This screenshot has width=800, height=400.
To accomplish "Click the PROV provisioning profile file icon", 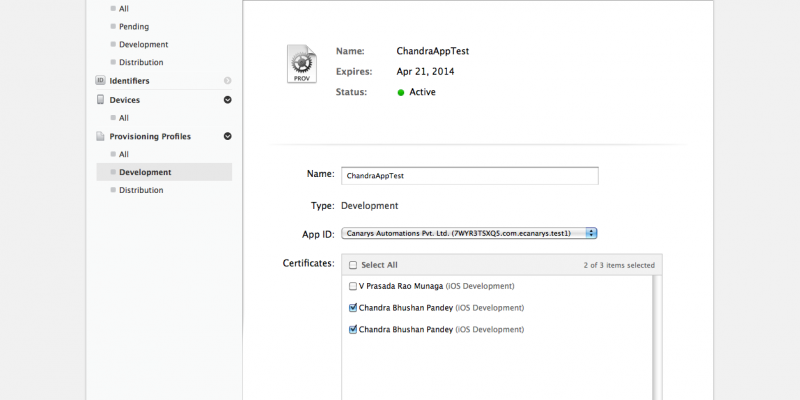I will click(301, 64).
